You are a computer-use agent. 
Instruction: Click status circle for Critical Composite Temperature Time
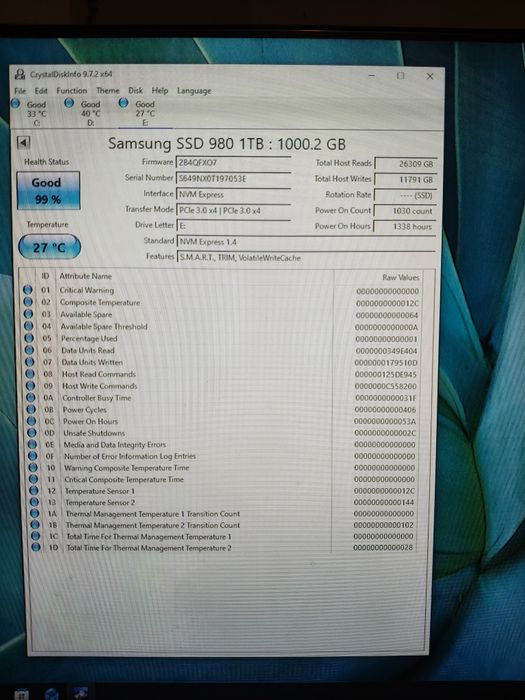pos(33,479)
